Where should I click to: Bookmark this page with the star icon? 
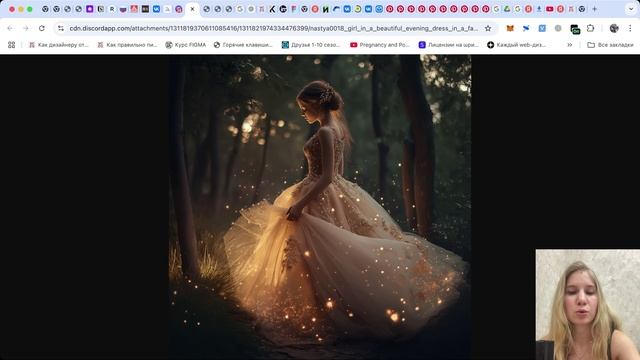pyautogui.click(x=488, y=29)
